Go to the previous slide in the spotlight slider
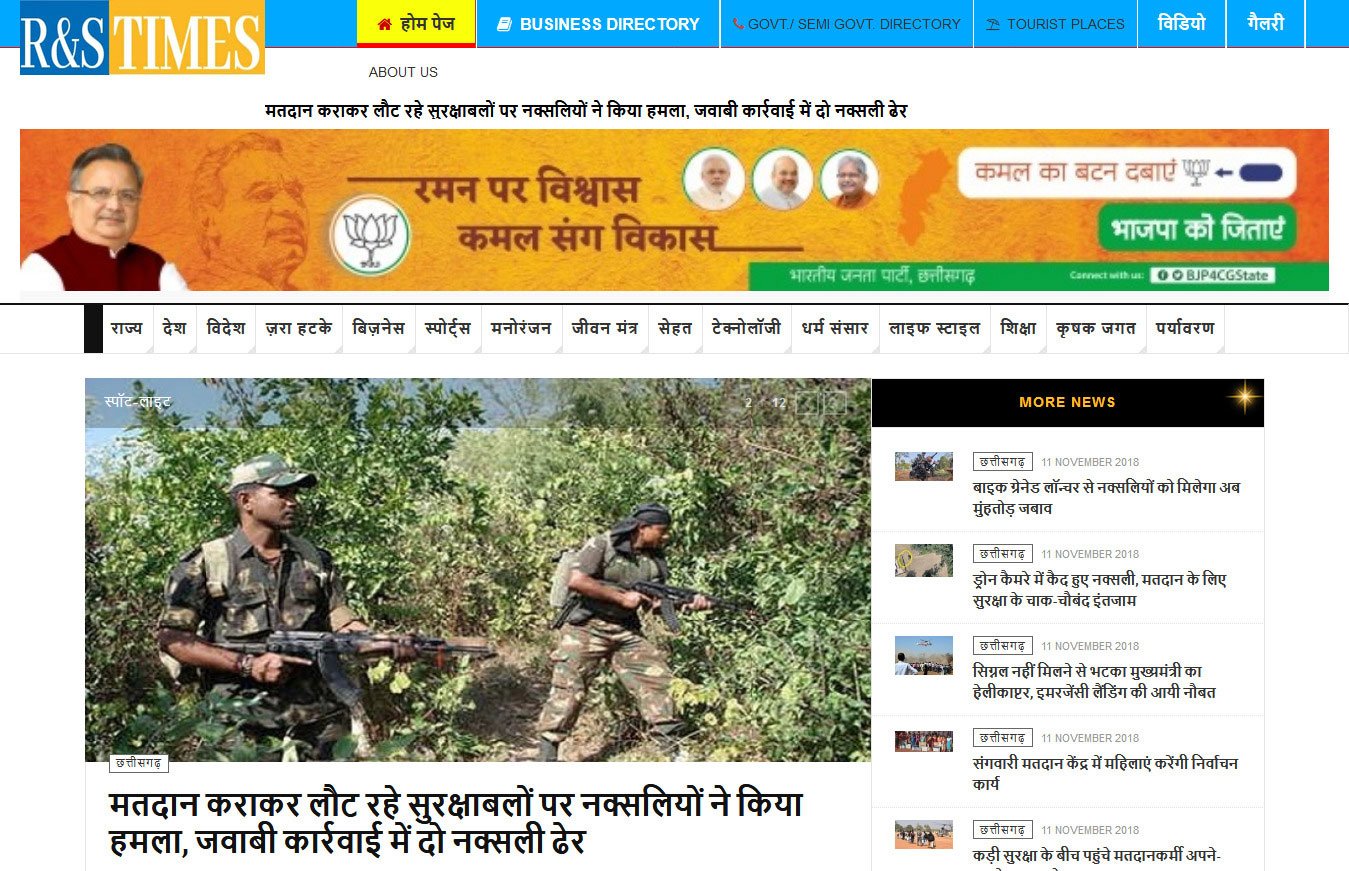 [x=809, y=403]
